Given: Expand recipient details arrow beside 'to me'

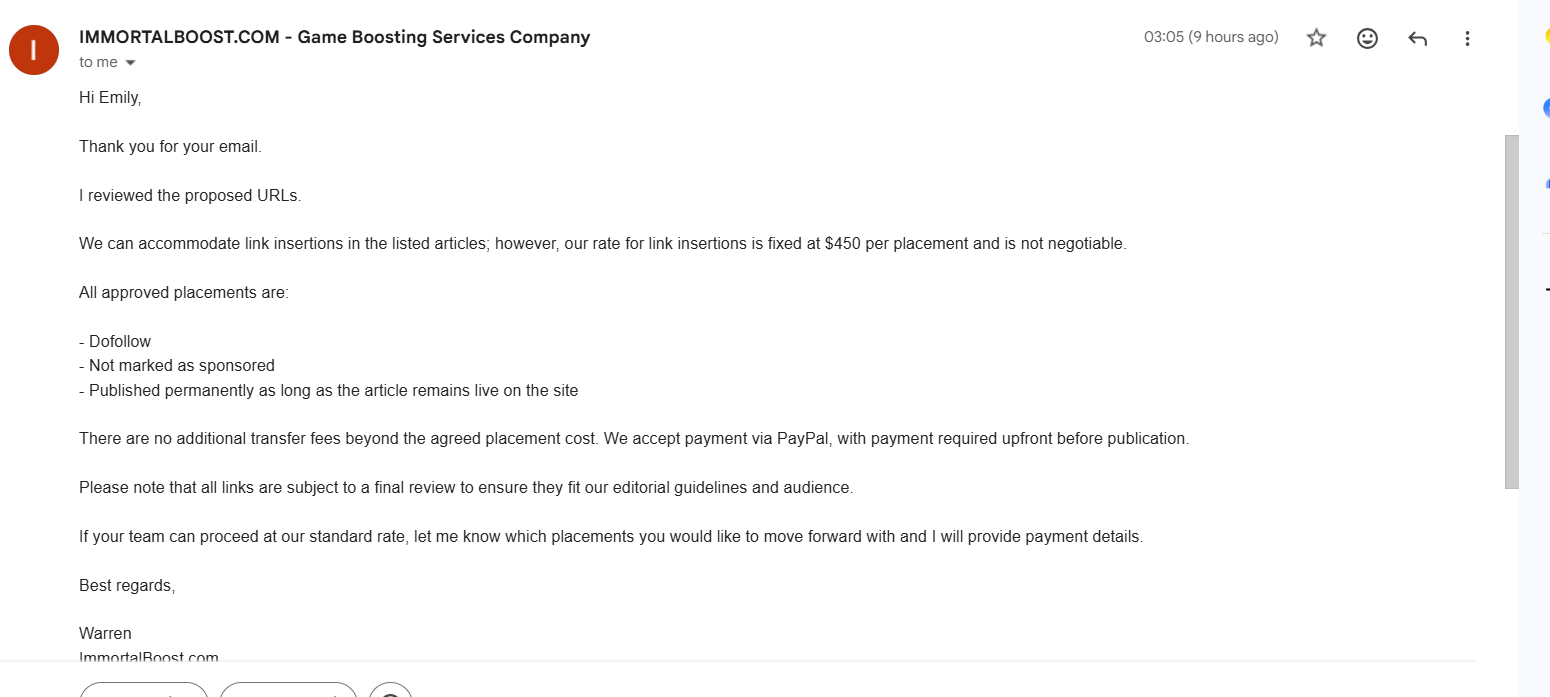Looking at the screenshot, I should coord(130,63).
